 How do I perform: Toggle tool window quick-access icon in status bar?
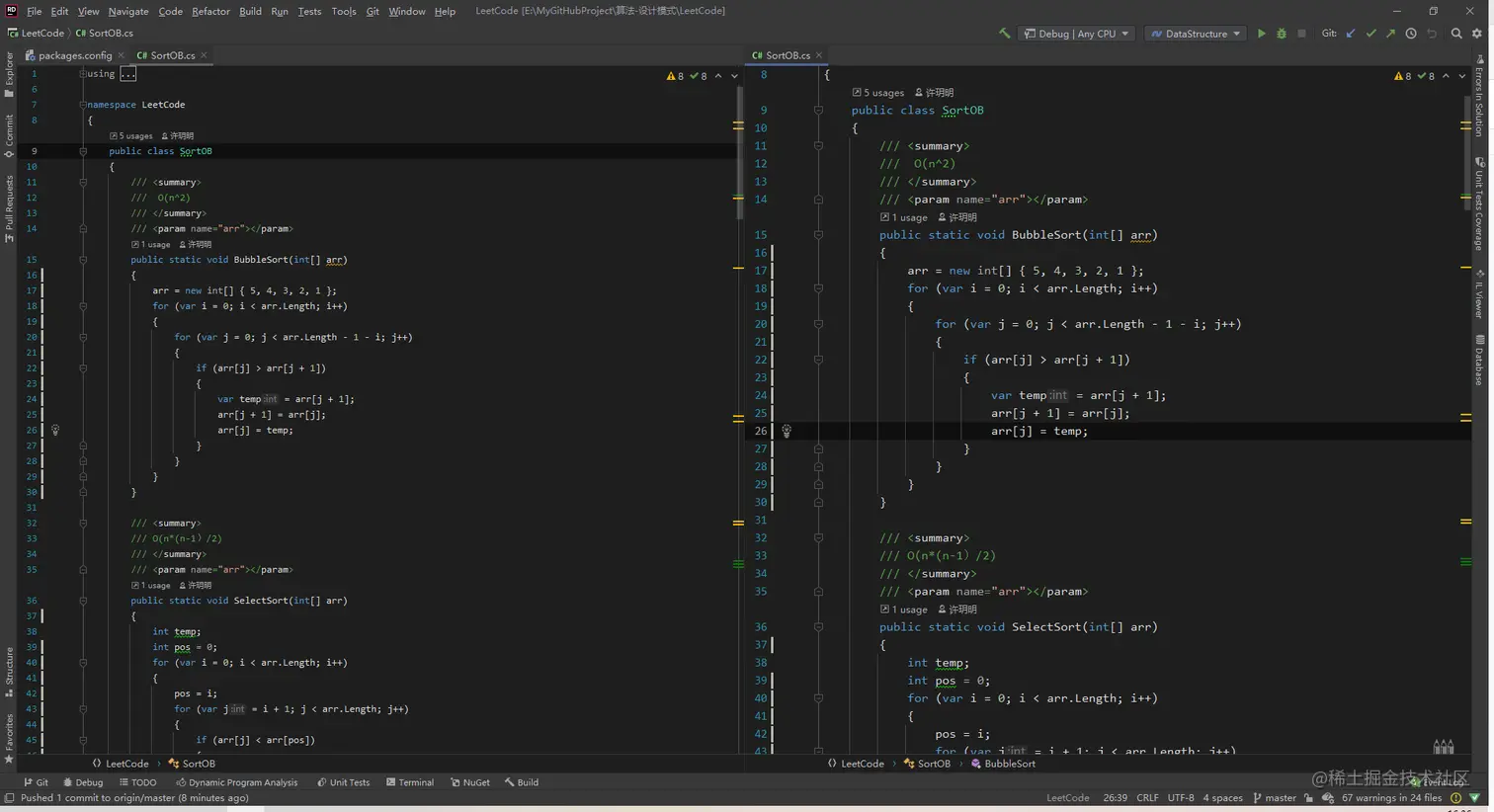(9, 798)
